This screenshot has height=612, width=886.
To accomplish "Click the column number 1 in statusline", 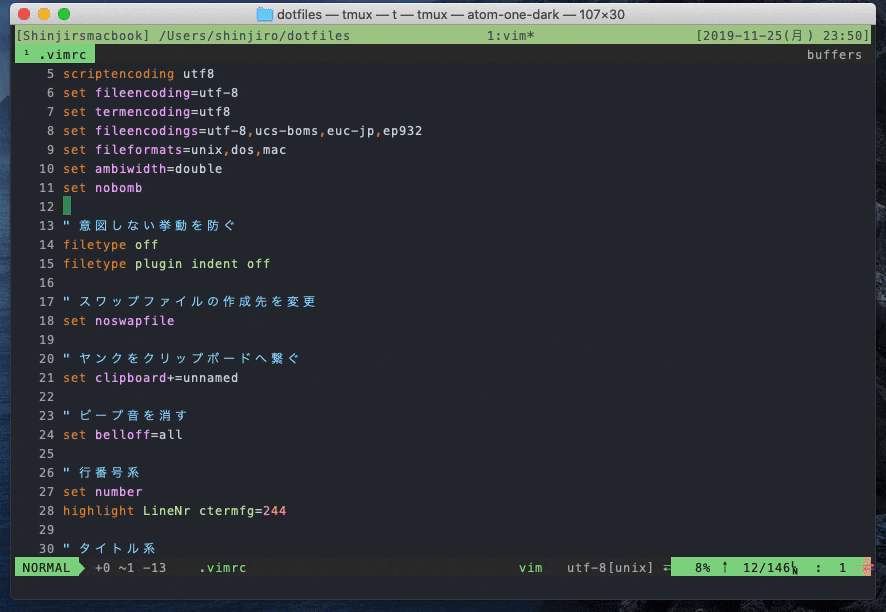I will click(x=842, y=567).
